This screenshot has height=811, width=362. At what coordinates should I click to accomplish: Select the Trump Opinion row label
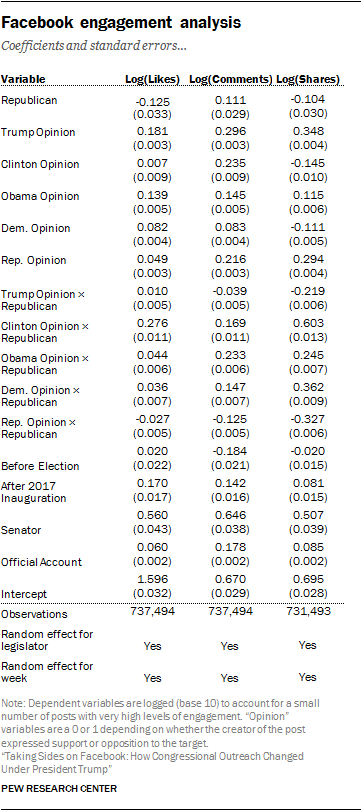38,132
